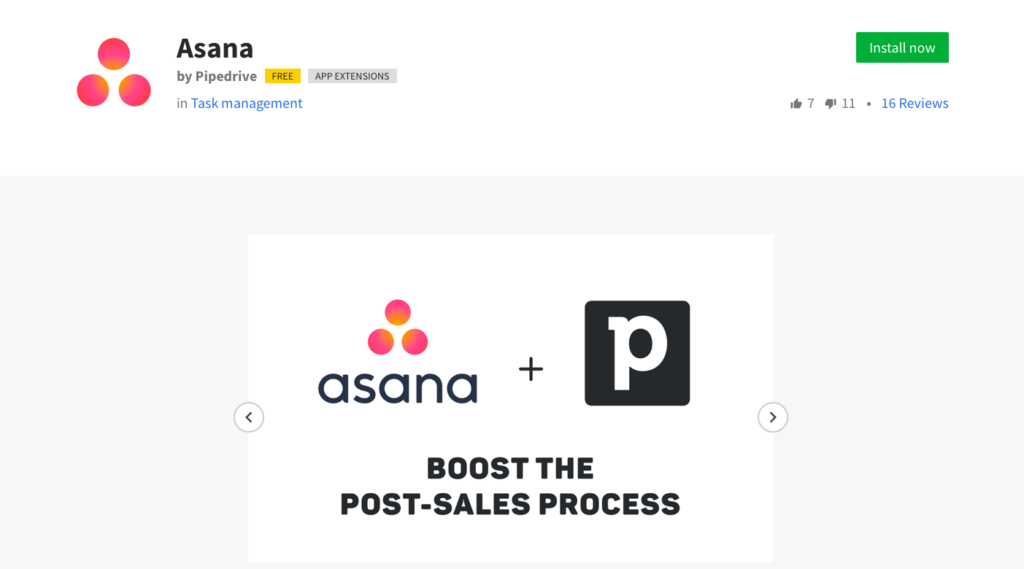Image resolution: width=1024 pixels, height=569 pixels.
Task: Click the Asana app title heading
Action: [x=215, y=48]
